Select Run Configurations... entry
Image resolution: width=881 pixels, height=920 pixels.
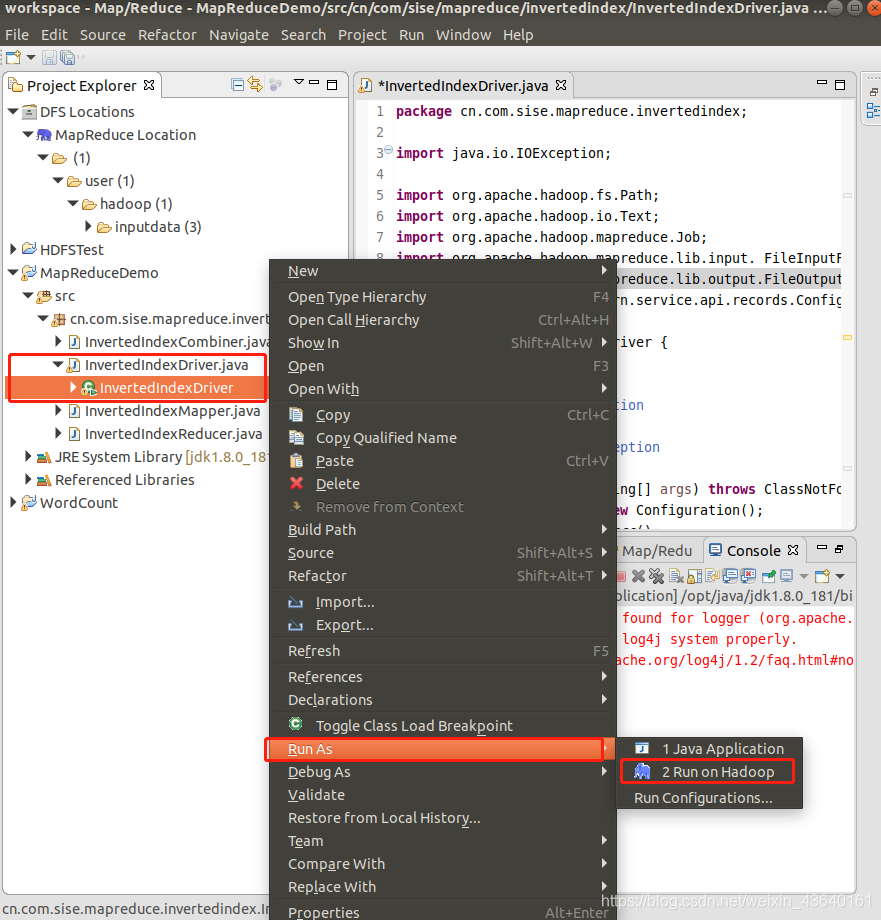703,798
